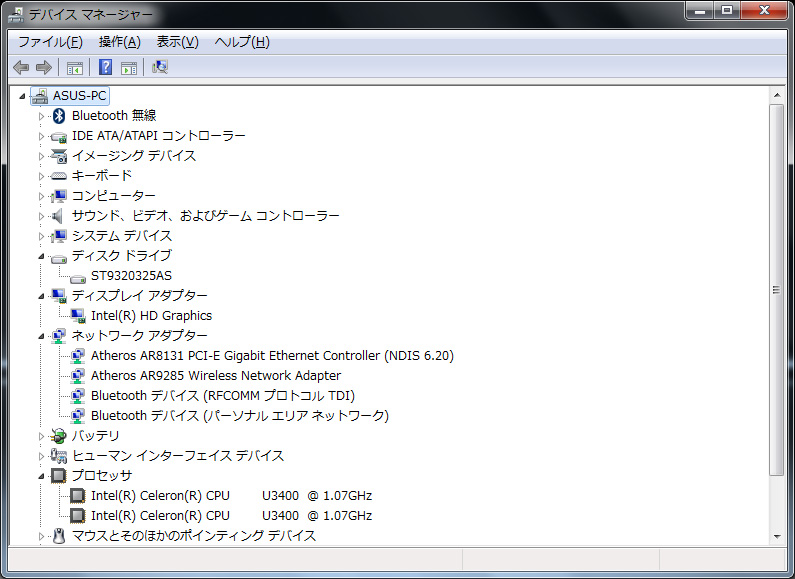Click the Back arrow toolbar icon
This screenshot has height=579, width=795.
pos(21,67)
